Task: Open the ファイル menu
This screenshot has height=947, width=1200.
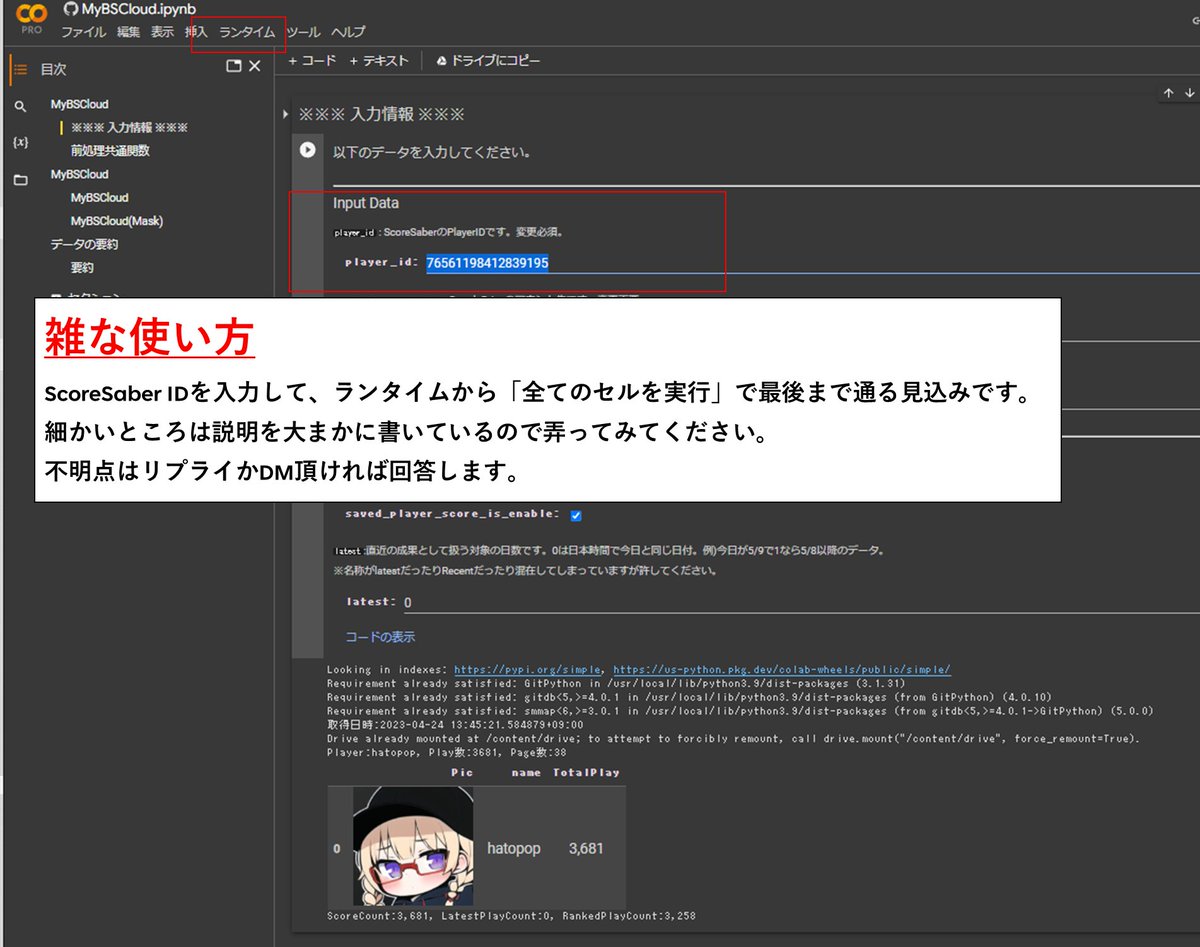Action: [x=83, y=32]
